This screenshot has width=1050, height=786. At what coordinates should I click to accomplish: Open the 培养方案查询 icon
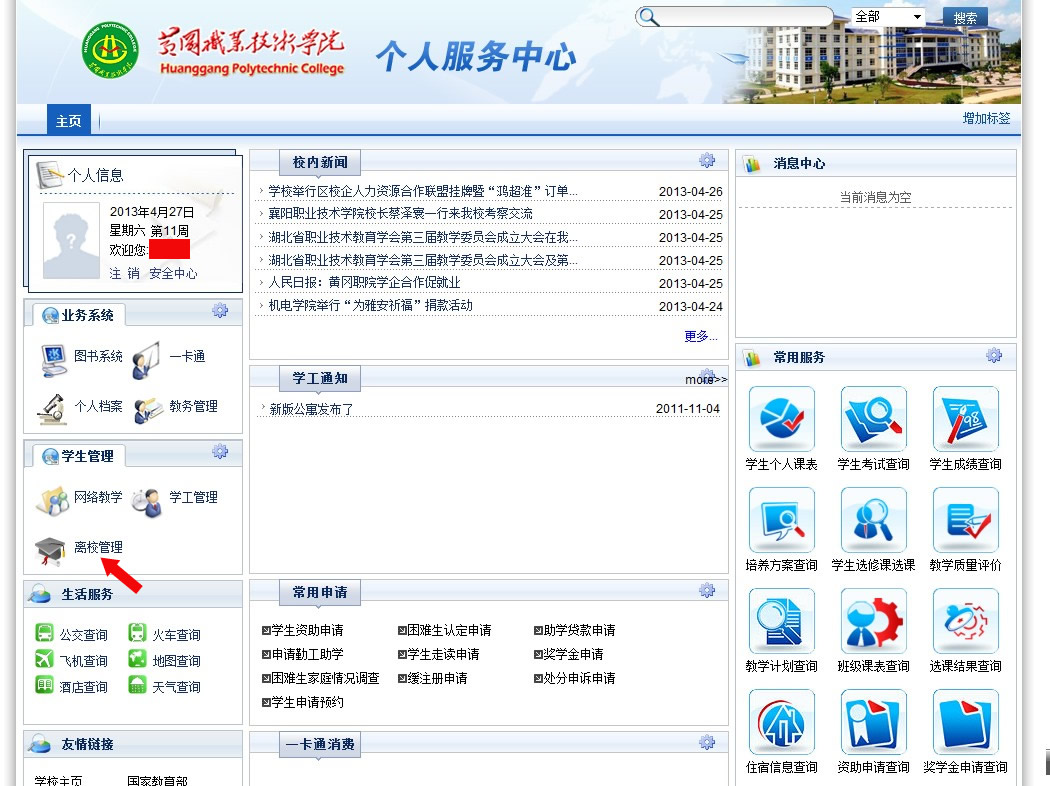(x=781, y=521)
